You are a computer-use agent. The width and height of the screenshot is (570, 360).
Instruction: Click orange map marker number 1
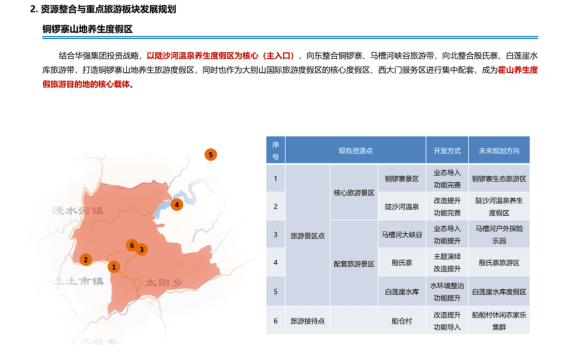[114, 267]
